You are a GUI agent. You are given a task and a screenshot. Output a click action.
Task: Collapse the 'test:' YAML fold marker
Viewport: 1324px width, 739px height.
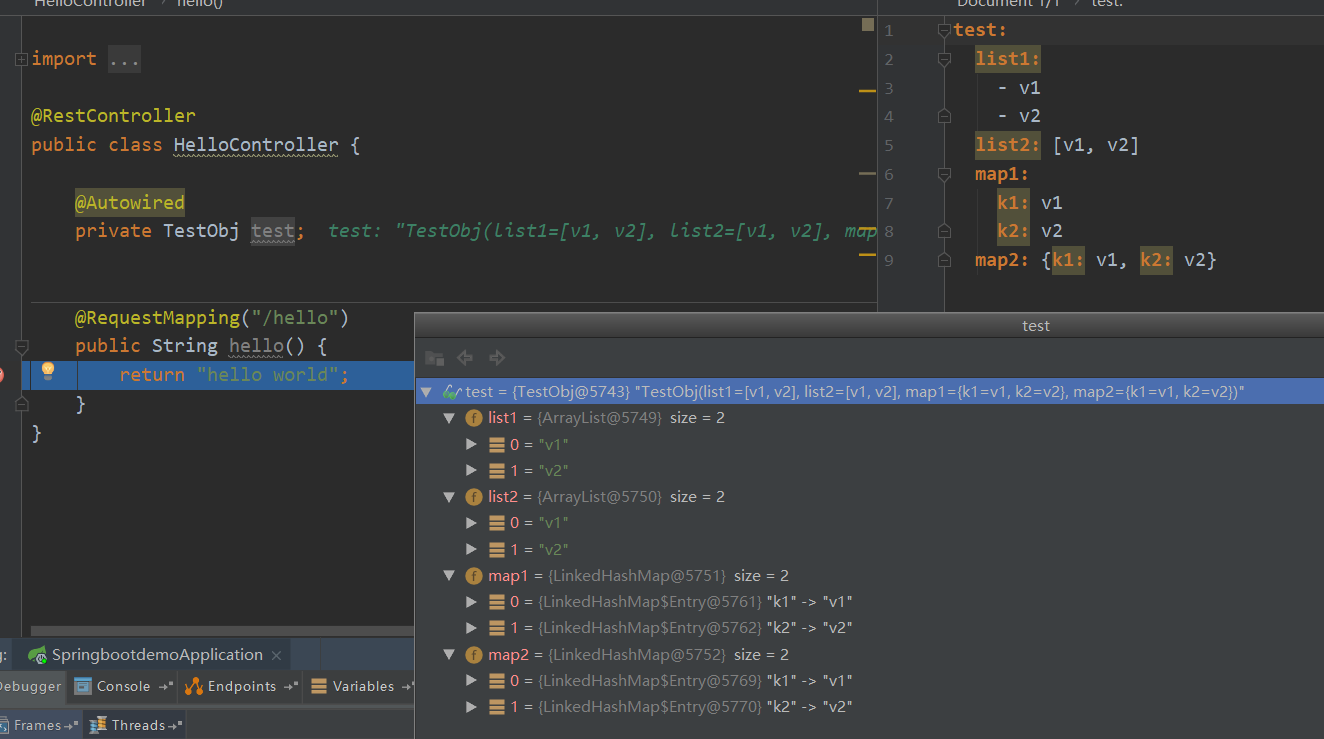[943, 31]
